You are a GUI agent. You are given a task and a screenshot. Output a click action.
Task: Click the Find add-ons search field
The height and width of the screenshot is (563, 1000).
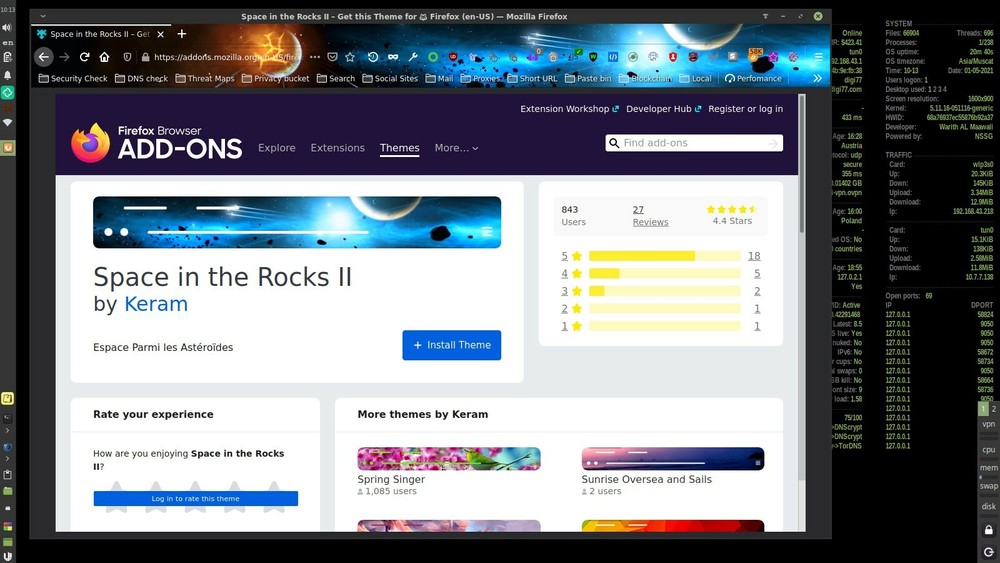pyautogui.click(x=694, y=143)
